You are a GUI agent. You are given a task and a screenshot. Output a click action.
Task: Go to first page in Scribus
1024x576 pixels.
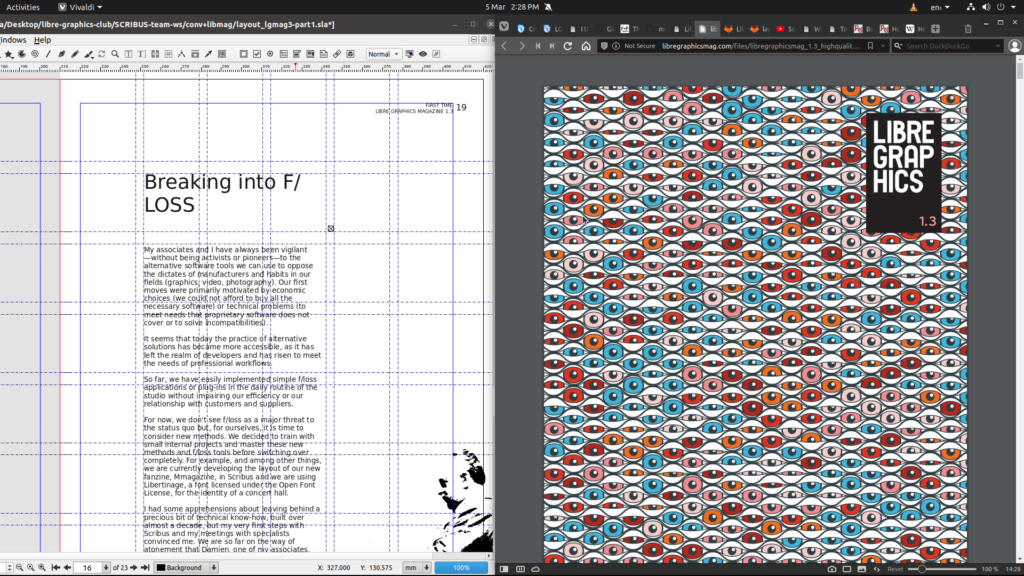click(56, 568)
